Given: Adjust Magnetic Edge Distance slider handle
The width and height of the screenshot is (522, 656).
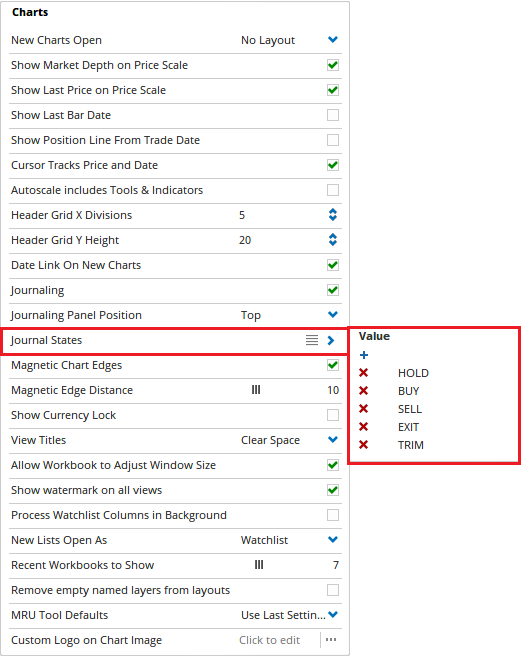Looking at the screenshot, I should (x=256, y=390).
